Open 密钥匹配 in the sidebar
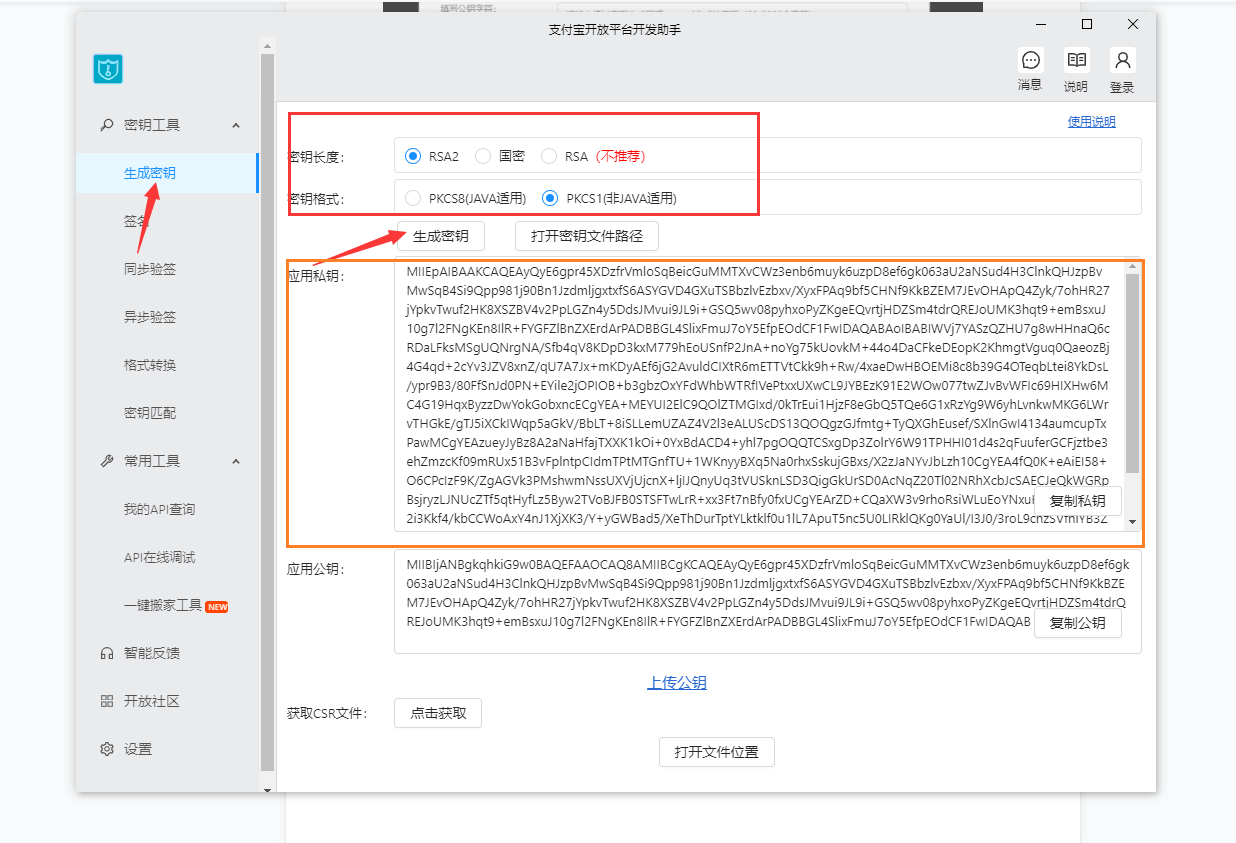Viewport: 1236px width, 843px height. pos(150,413)
